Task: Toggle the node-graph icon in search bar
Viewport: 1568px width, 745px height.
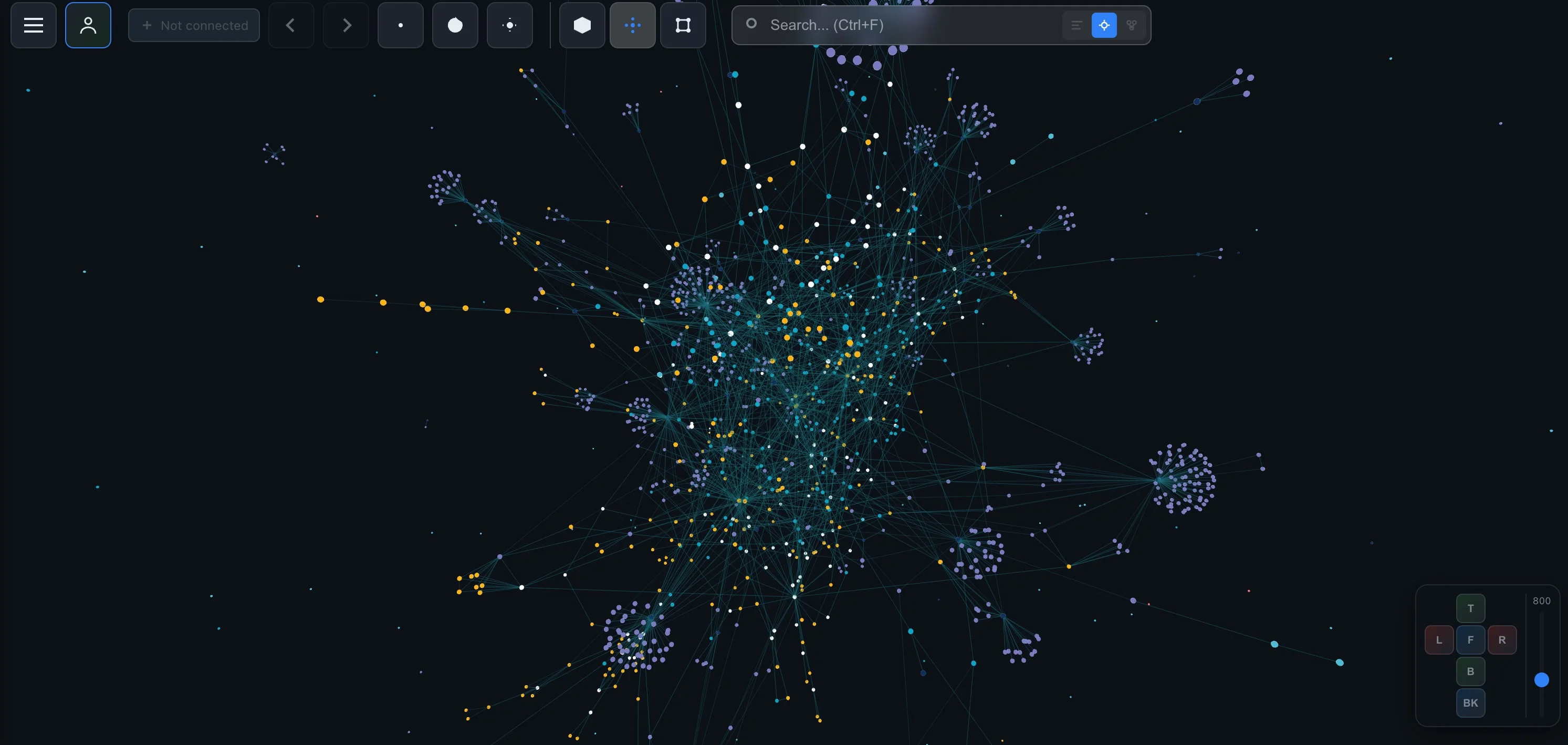Action: click(1132, 25)
